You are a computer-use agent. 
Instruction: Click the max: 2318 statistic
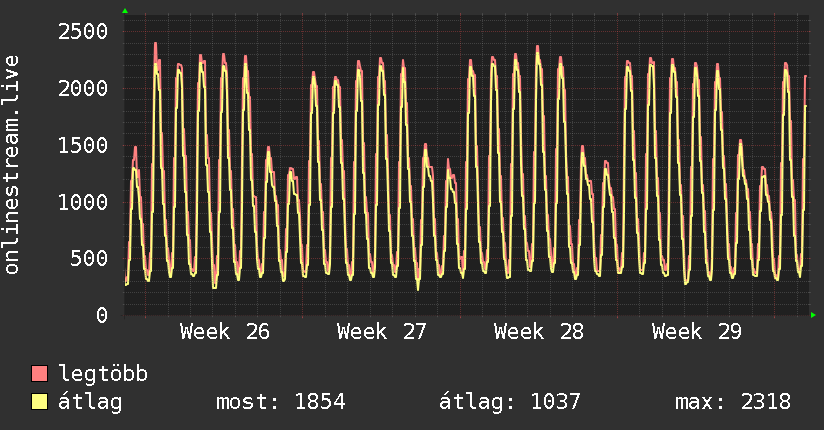point(733,402)
